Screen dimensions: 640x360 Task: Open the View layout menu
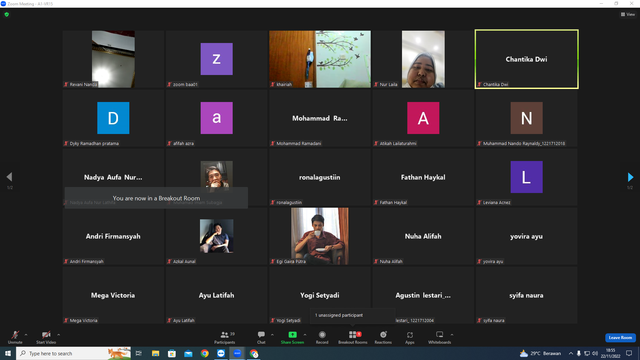click(628, 14)
